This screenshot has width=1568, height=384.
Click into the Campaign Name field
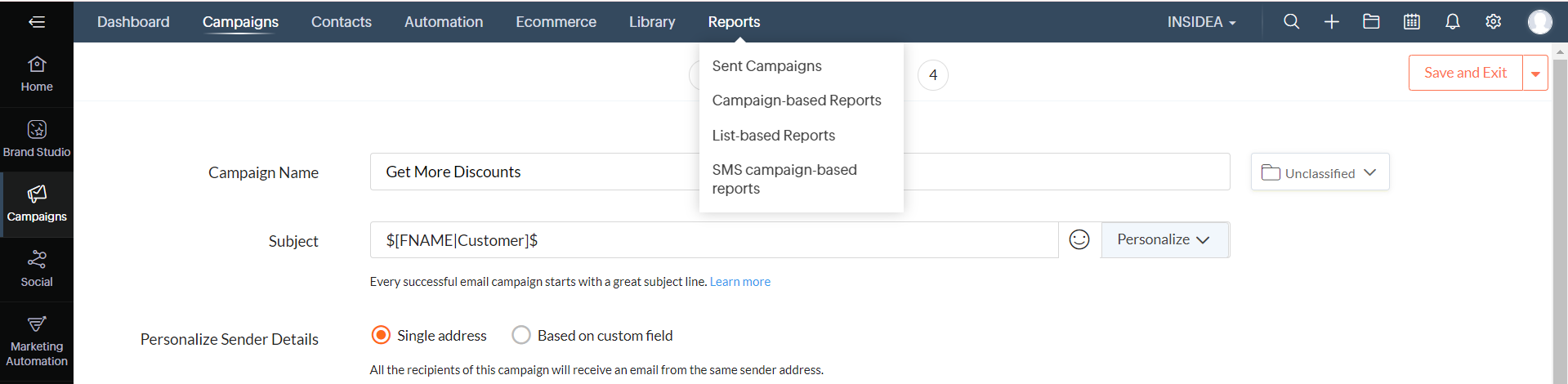point(800,172)
